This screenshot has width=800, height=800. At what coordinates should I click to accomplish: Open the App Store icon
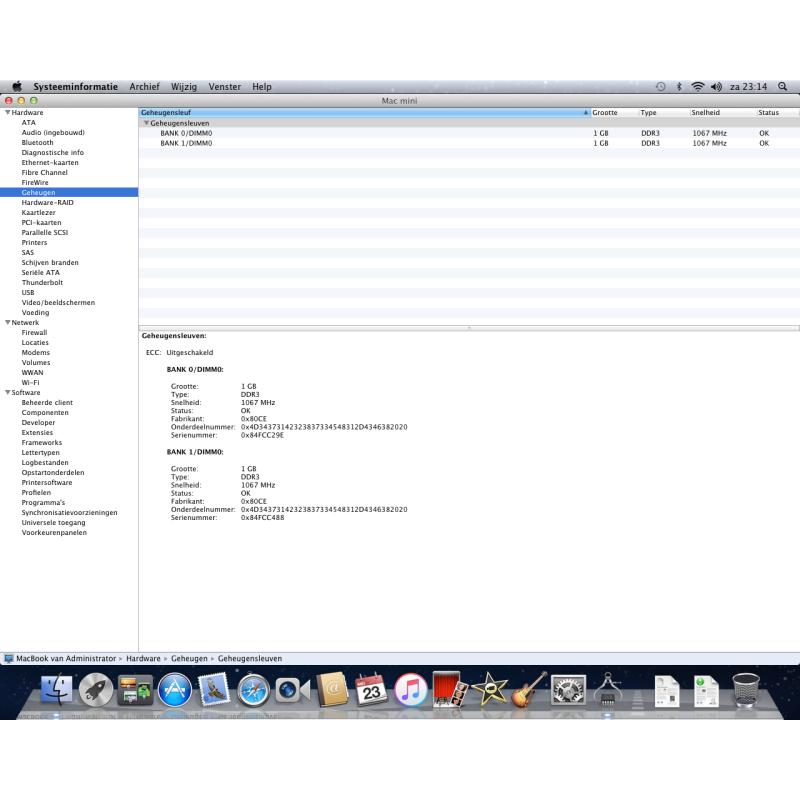tap(174, 690)
